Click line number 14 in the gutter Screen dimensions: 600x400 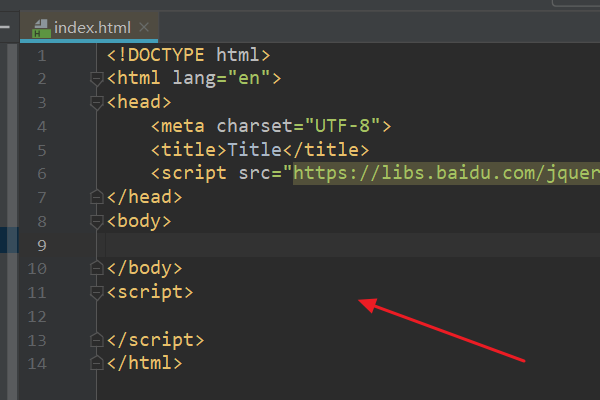37,363
